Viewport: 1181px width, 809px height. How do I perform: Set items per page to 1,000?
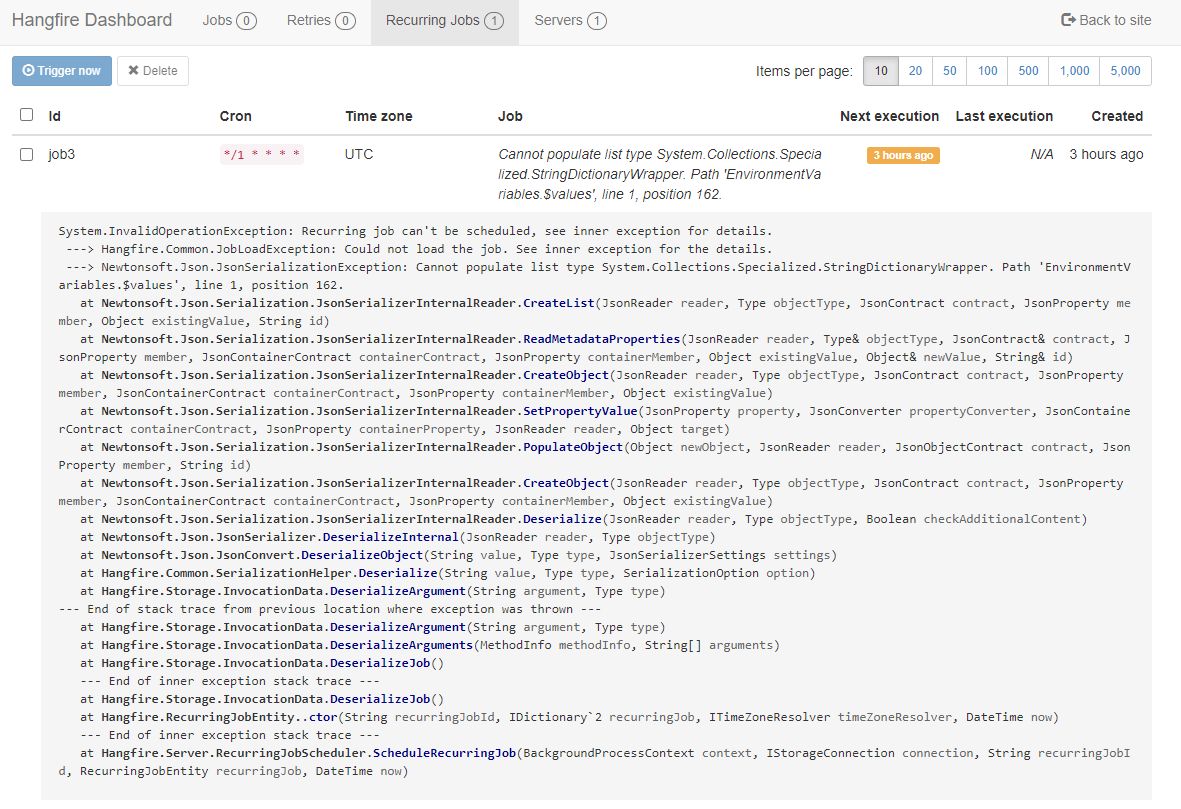(1074, 71)
